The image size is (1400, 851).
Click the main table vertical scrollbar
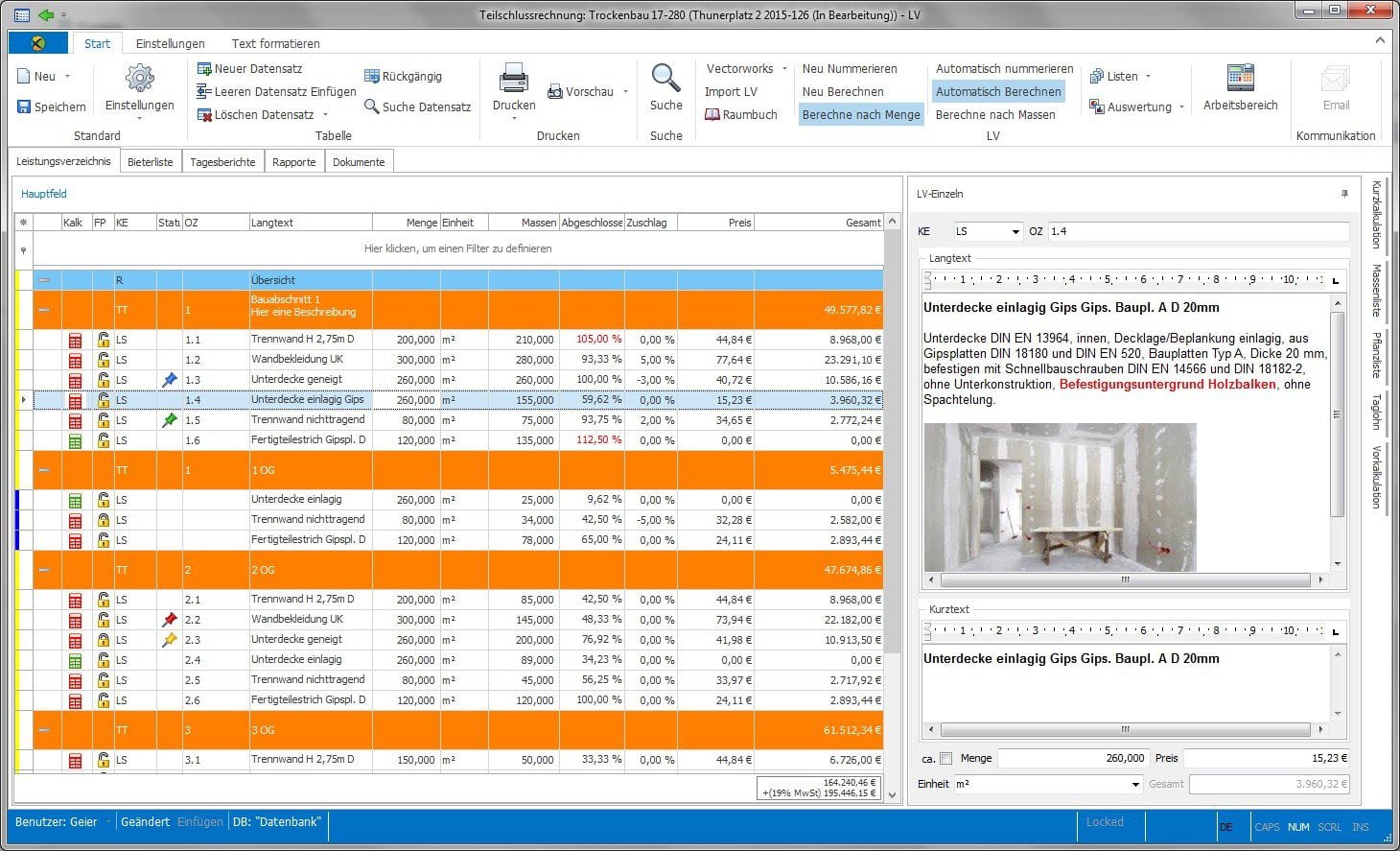pos(892,508)
